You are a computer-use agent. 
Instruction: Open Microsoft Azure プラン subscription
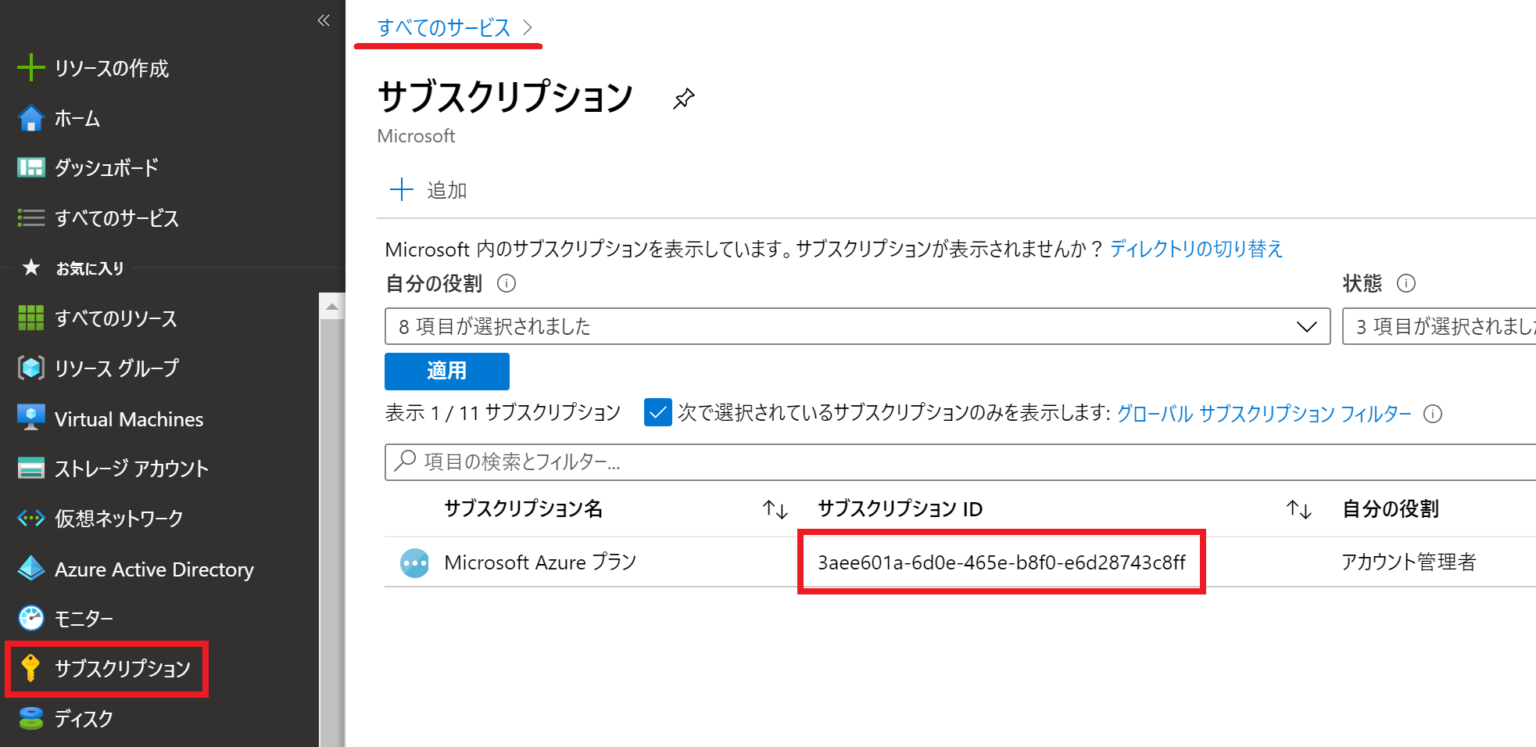[x=540, y=563]
